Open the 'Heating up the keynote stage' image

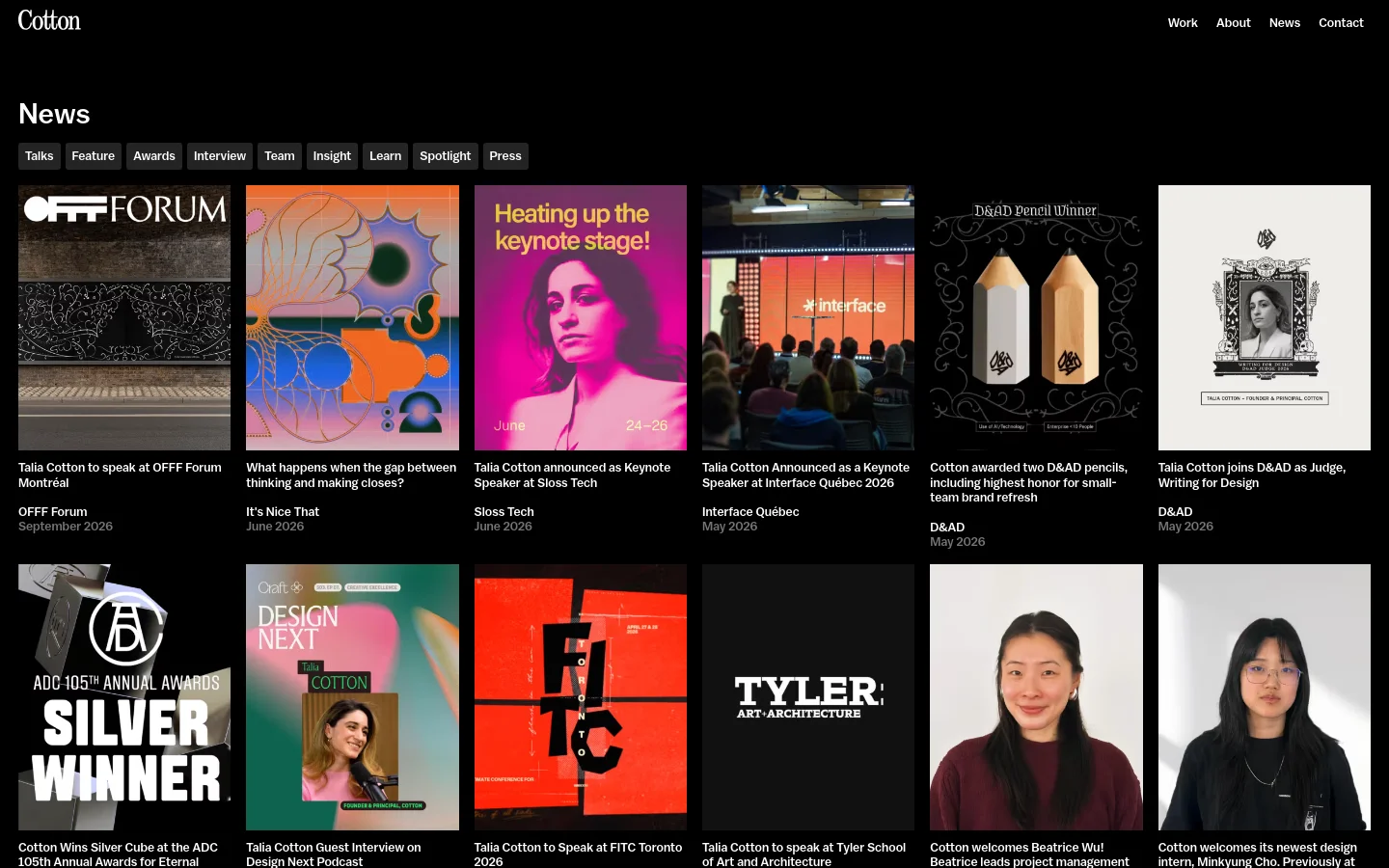581,317
